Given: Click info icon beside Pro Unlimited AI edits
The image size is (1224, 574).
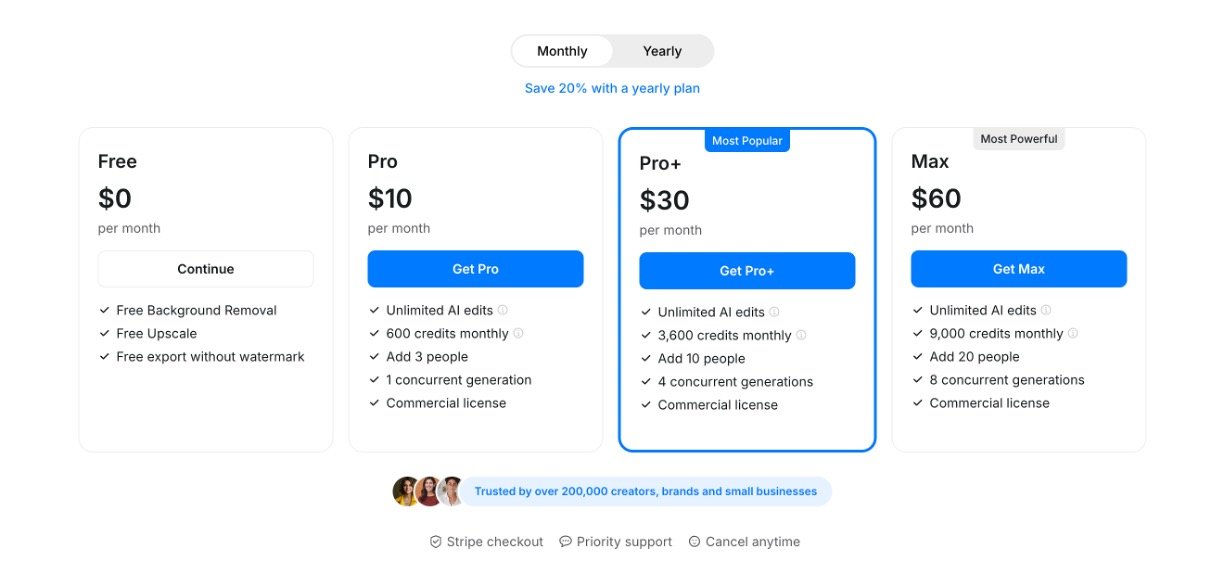Looking at the screenshot, I should click(x=503, y=310).
